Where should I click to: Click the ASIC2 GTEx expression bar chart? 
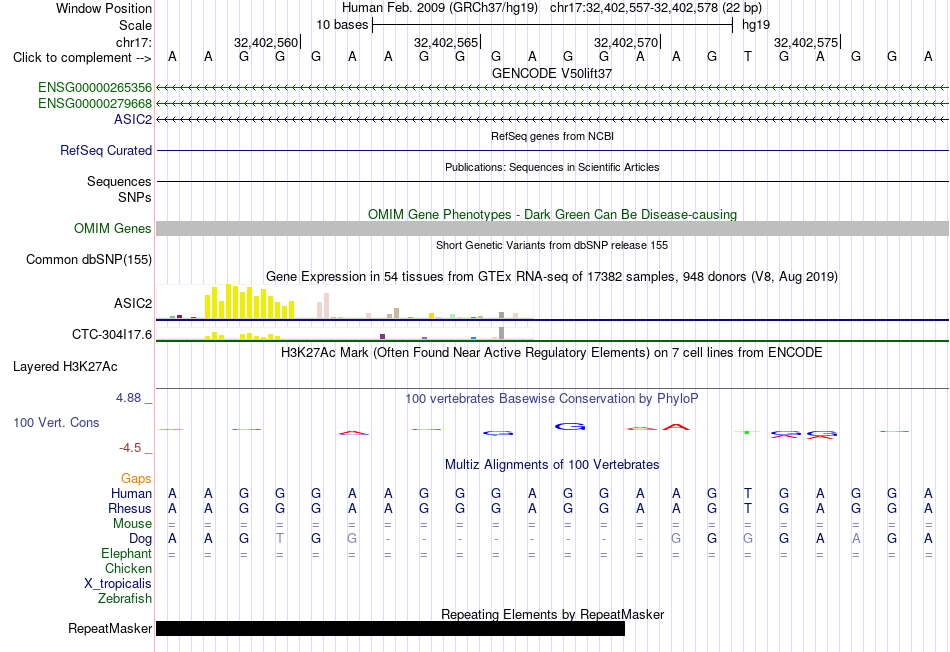345,302
